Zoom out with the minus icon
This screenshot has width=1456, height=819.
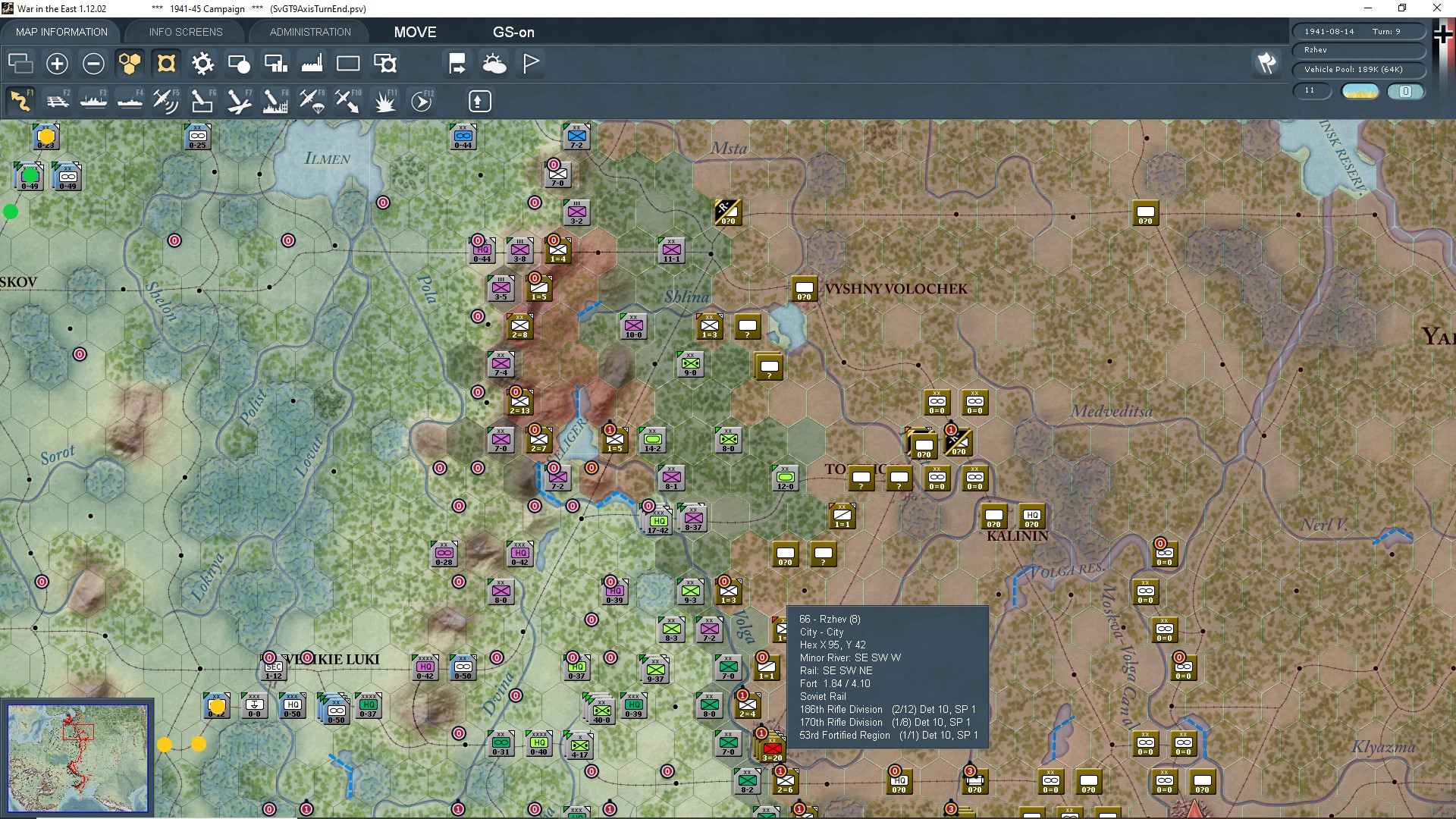pos(93,64)
